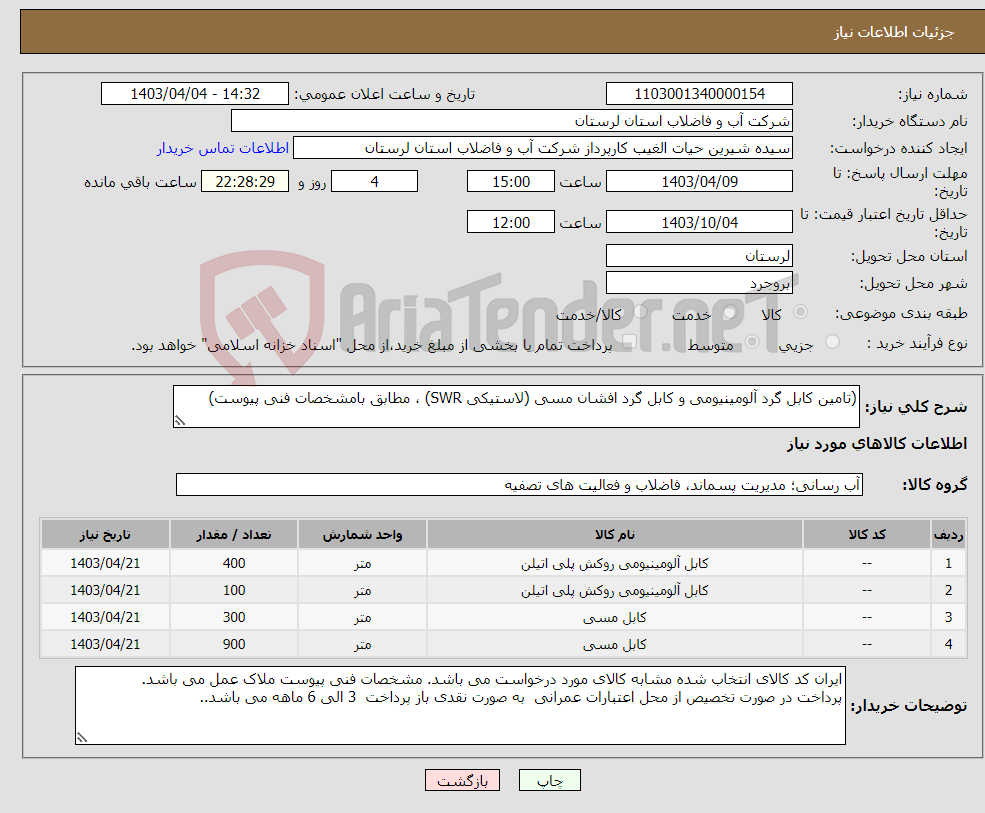Click the goods group field
985x813 pixels.
click(x=520, y=484)
